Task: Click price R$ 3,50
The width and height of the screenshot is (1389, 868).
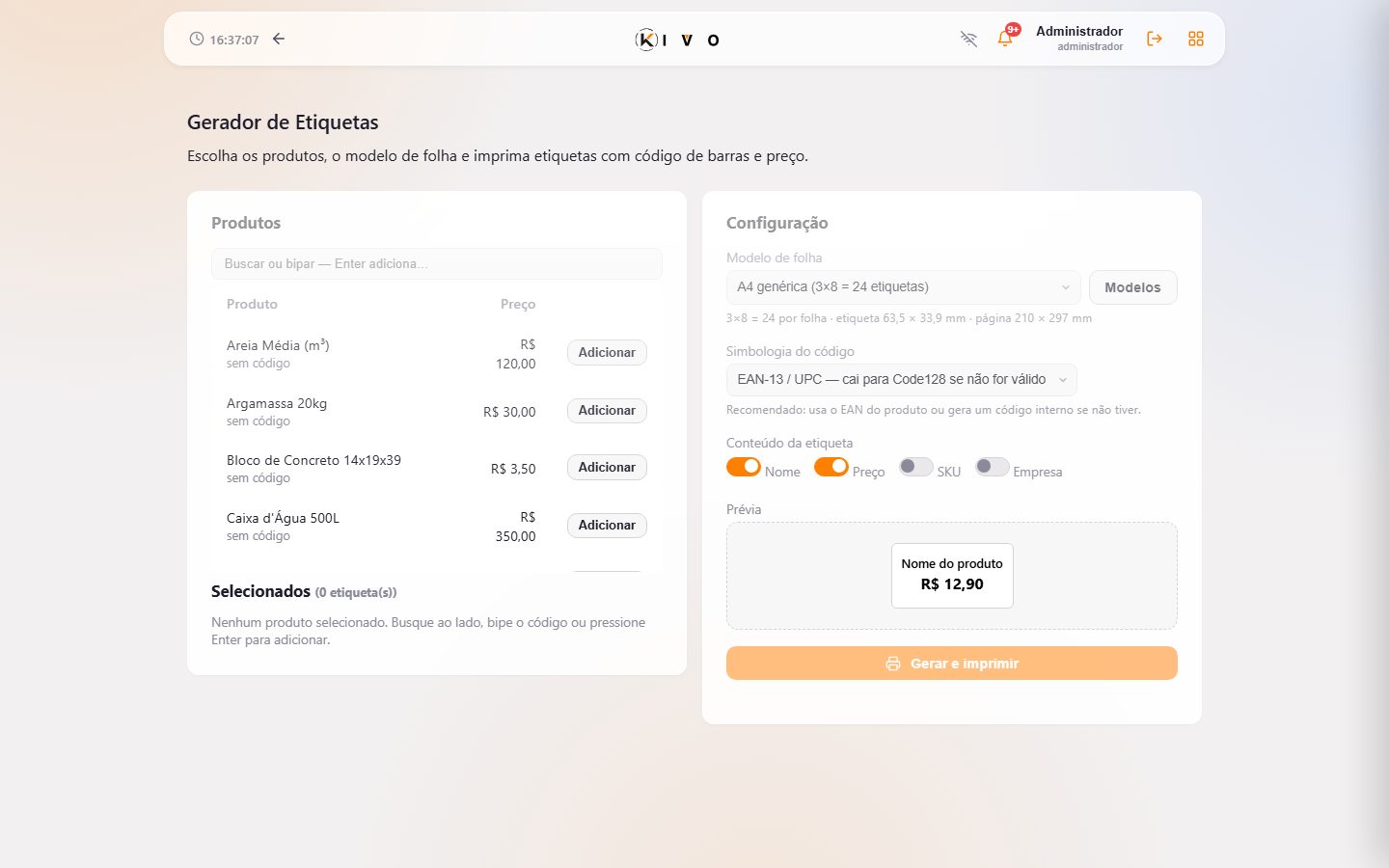Action: [x=513, y=469]
